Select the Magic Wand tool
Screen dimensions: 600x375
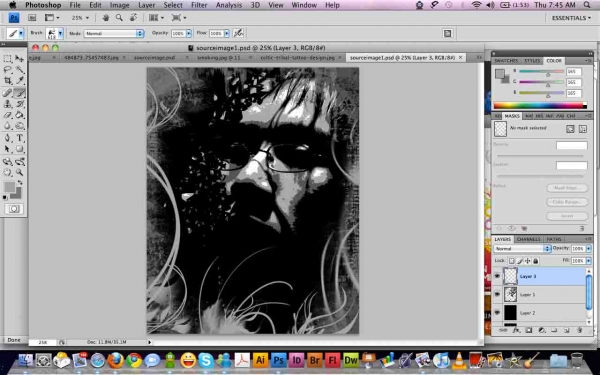click(20, 70)
